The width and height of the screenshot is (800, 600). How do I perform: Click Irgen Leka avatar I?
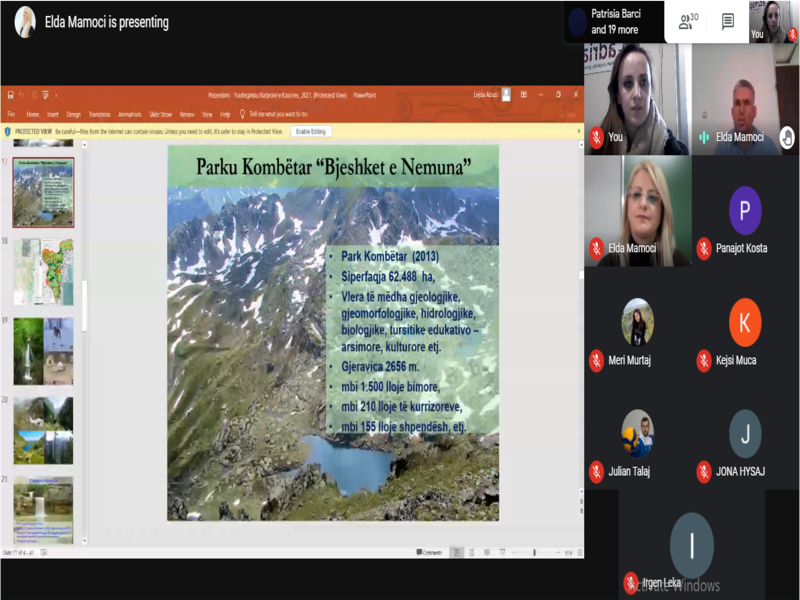click(x=692, y=546)
